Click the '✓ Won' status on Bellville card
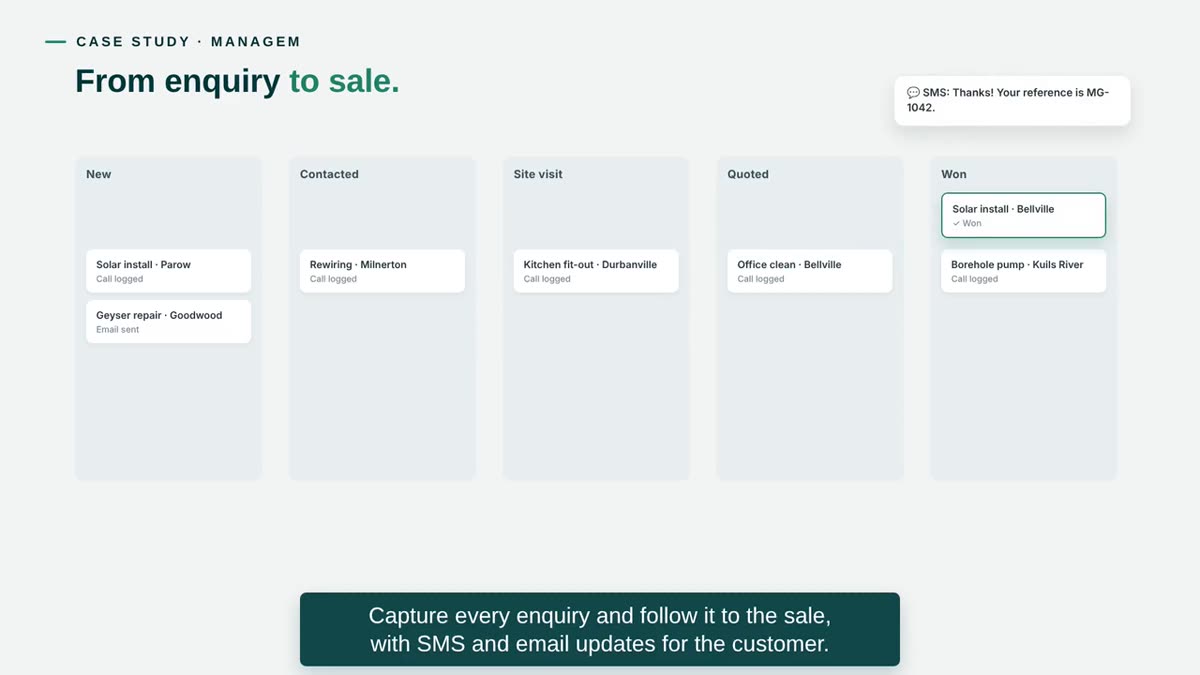The image size is (1200, 675). 967,224
